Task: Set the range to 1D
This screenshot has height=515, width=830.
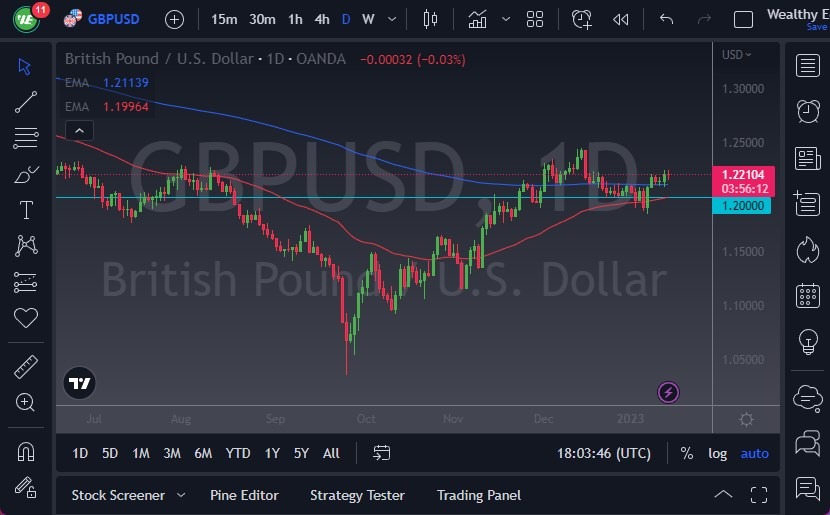Action: pos(80,454)
